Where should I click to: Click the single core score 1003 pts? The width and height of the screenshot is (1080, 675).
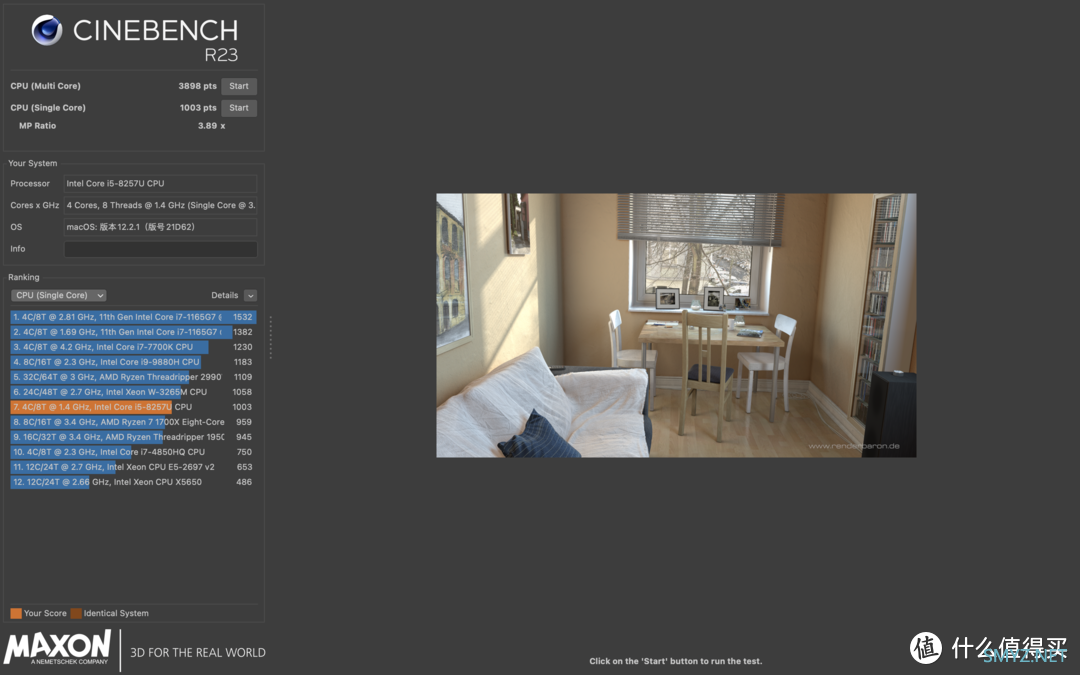tap(198, 107)
